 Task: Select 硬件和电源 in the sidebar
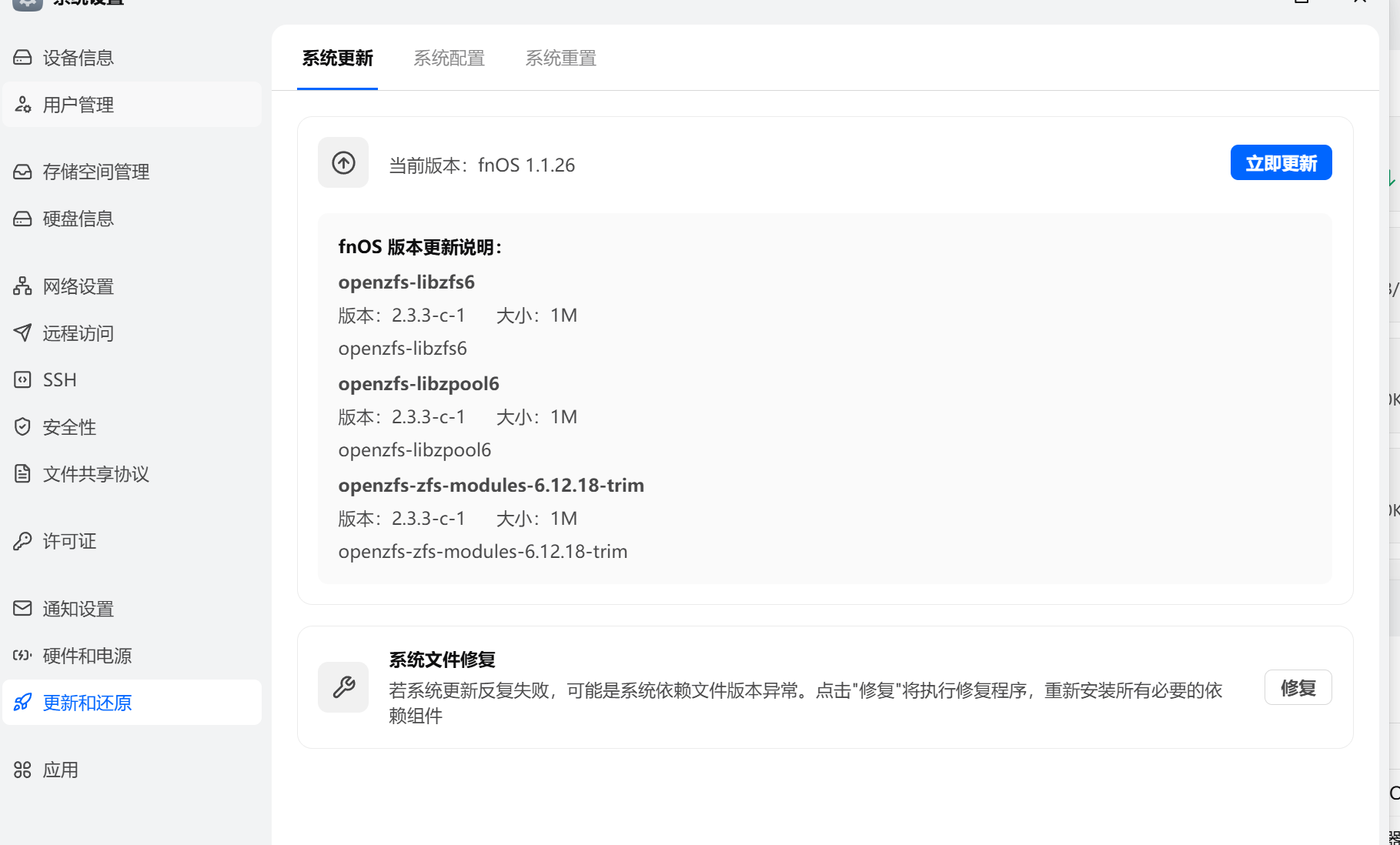point(132,656)
